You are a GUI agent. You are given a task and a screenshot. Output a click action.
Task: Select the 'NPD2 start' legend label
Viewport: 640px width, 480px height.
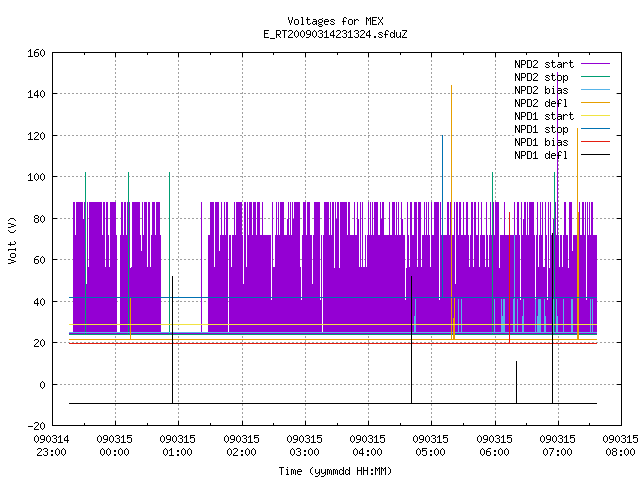pos(544,64)
